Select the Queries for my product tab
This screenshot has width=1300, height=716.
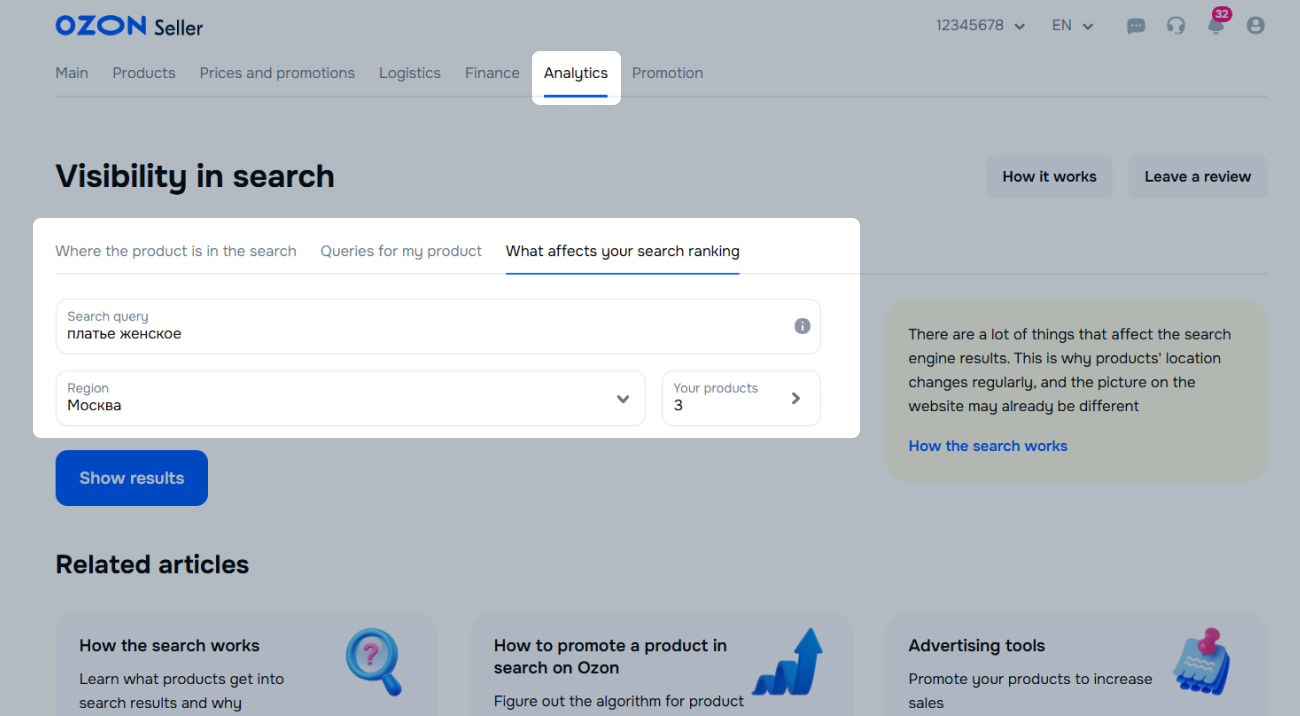tap(401, 251)
